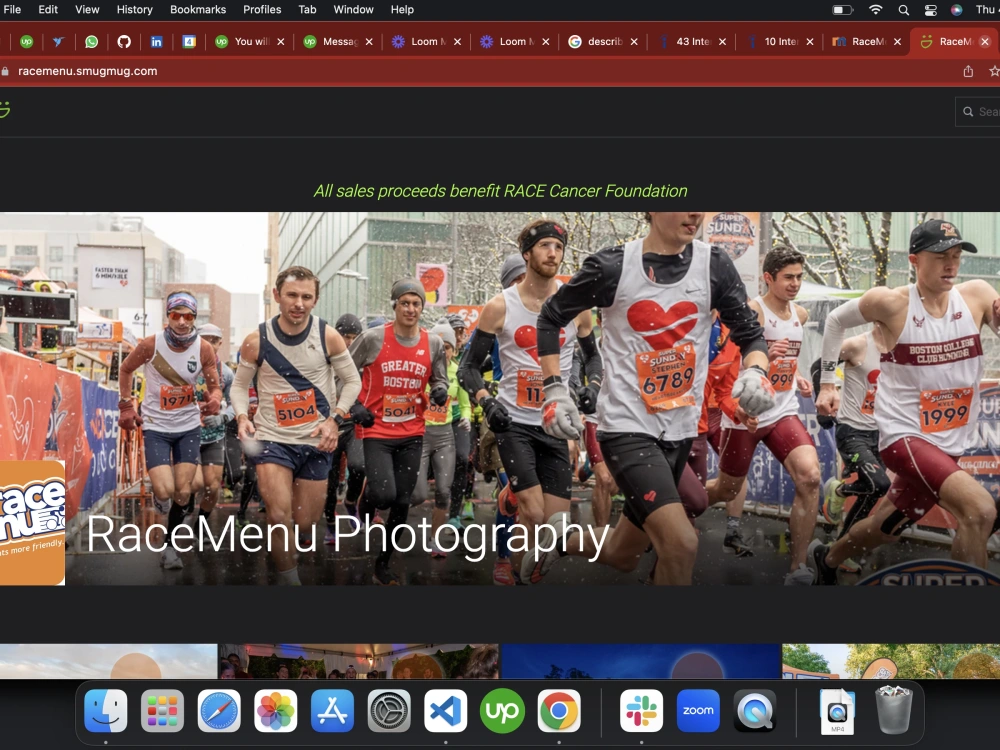Click 'All sales proceeds benefit RACE Cancer Foundation'

pos(501,191)
